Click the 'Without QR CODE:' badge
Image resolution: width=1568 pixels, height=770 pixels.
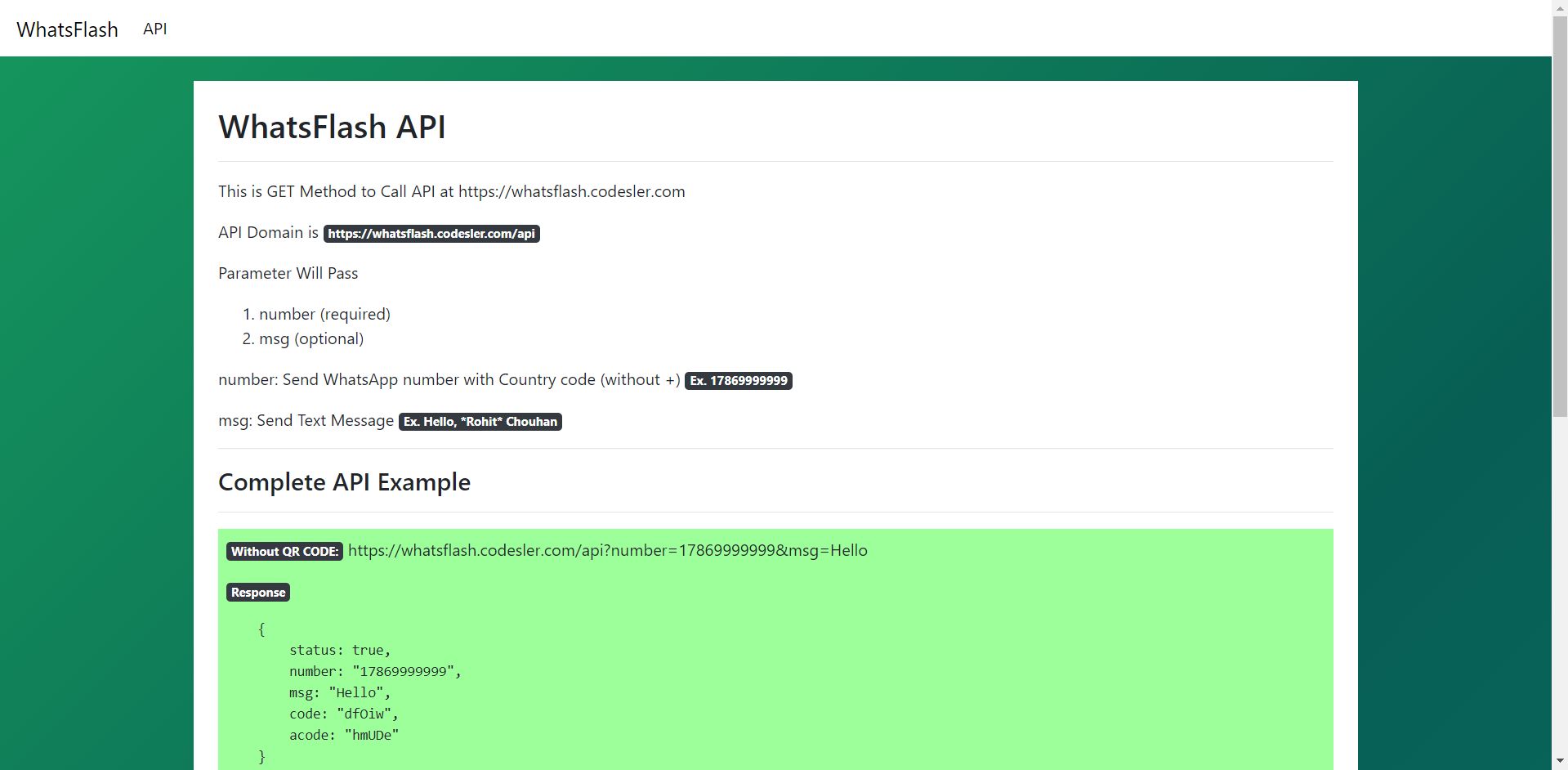point(284,552)
